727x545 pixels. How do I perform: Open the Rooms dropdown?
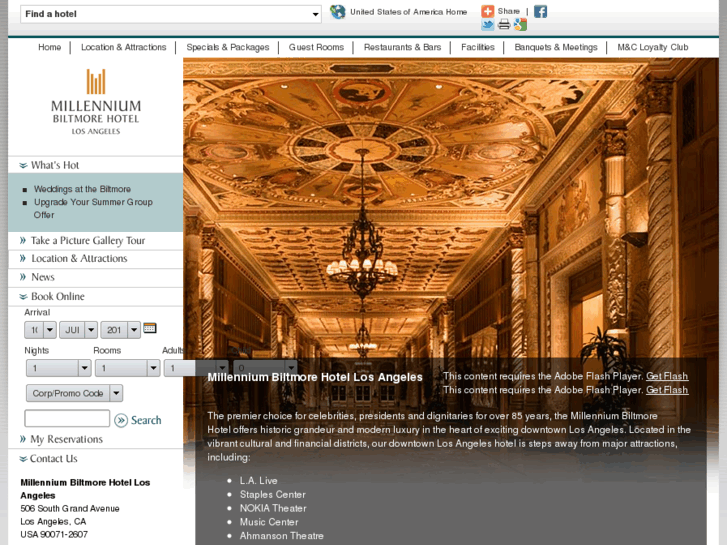[x=128, y=368]
